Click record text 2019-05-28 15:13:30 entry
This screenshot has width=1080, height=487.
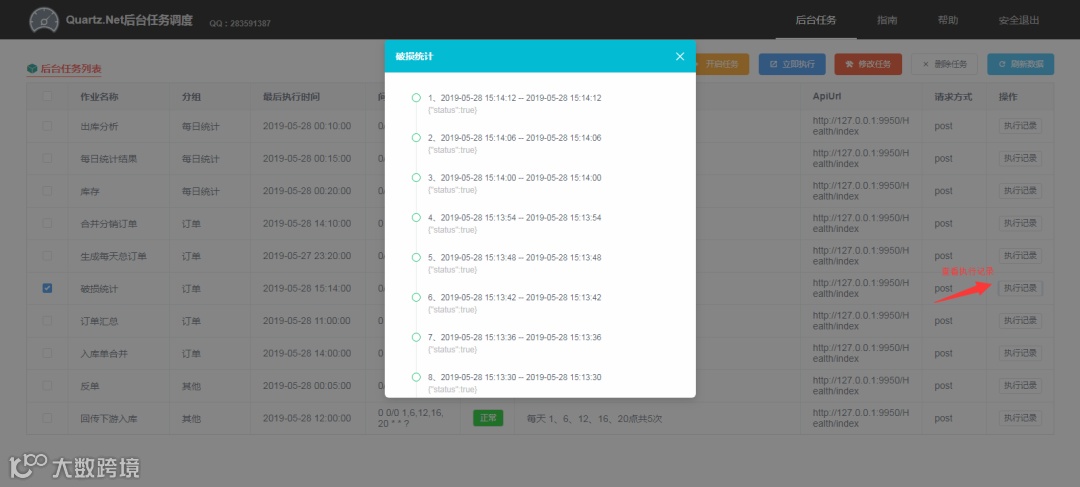tap(515, 377)
